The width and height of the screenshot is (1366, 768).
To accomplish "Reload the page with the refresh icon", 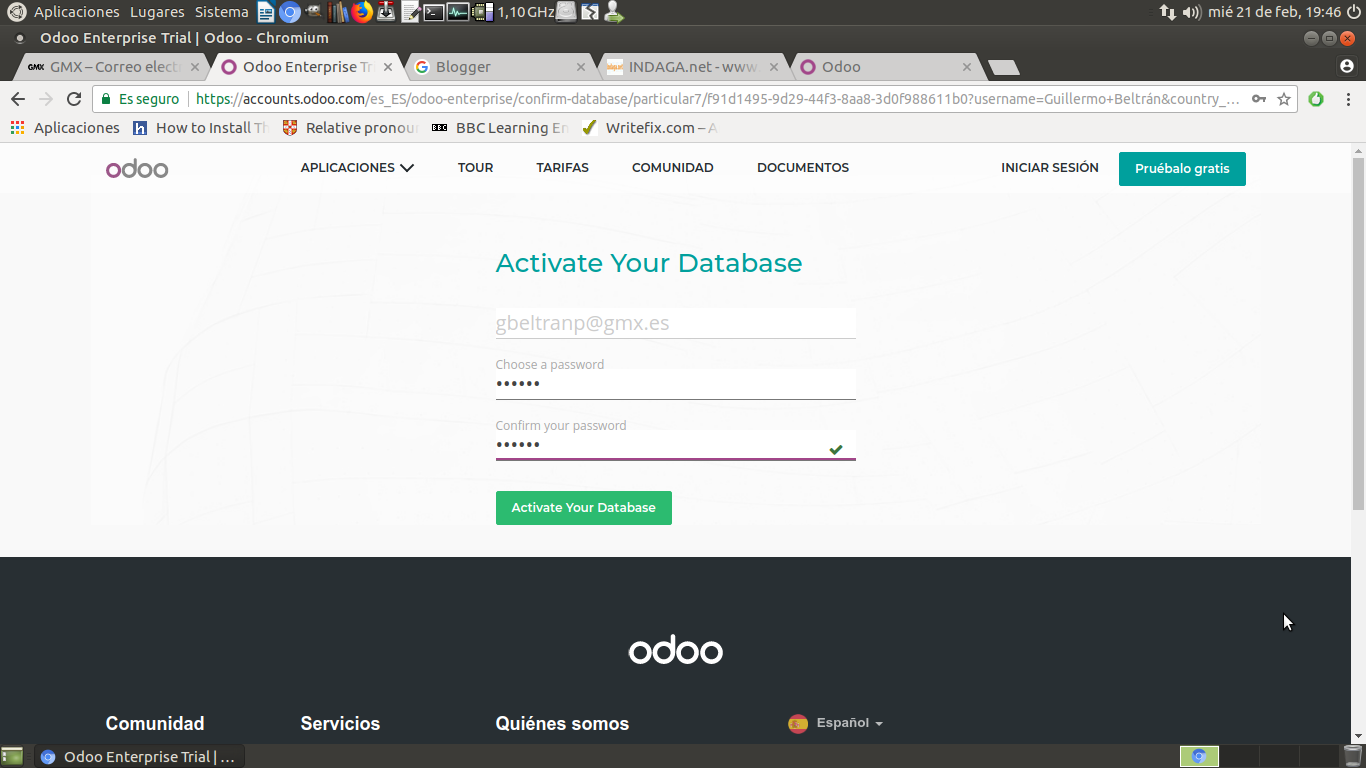I will [73, 99].
